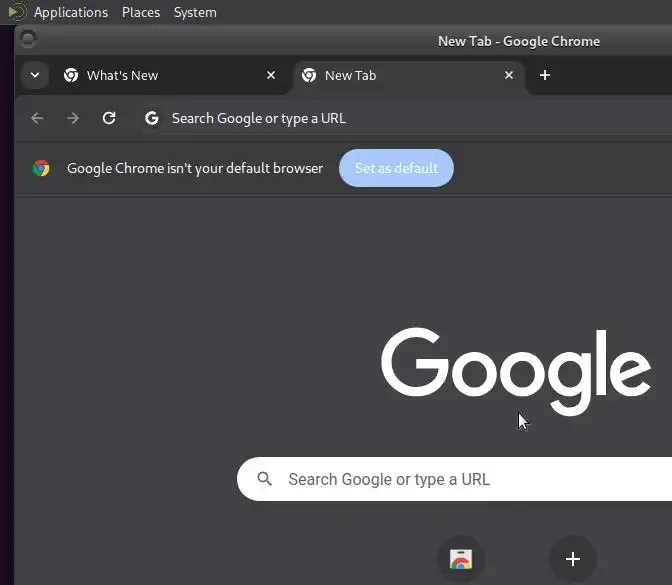This screenshot has width=672, height=585.
Task: Click the Chrome logo in default browser bar
Action: pos(41,168)
